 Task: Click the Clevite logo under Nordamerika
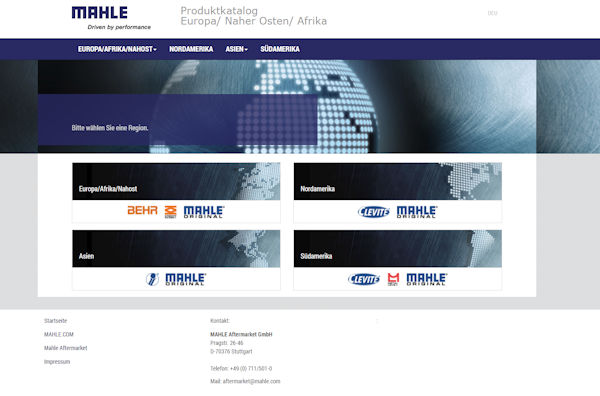(x=373, y=212)
